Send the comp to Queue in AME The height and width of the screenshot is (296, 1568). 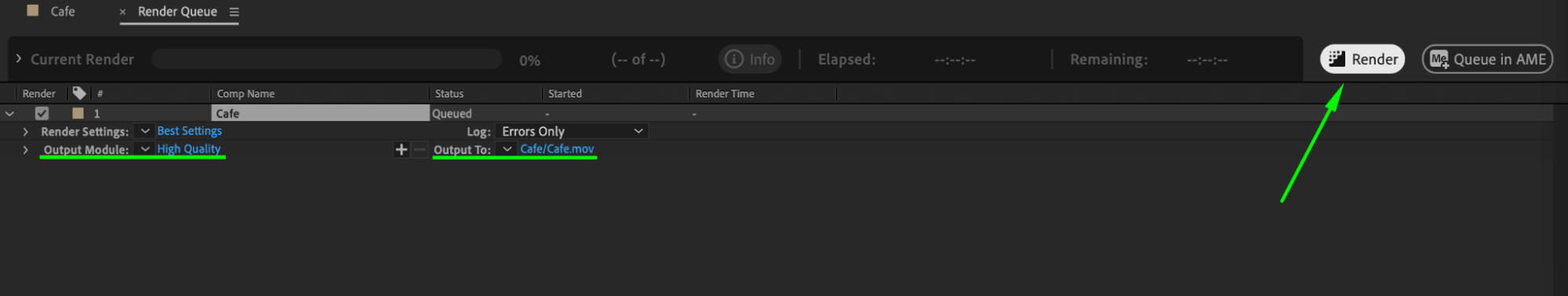tap(1487, 59)
